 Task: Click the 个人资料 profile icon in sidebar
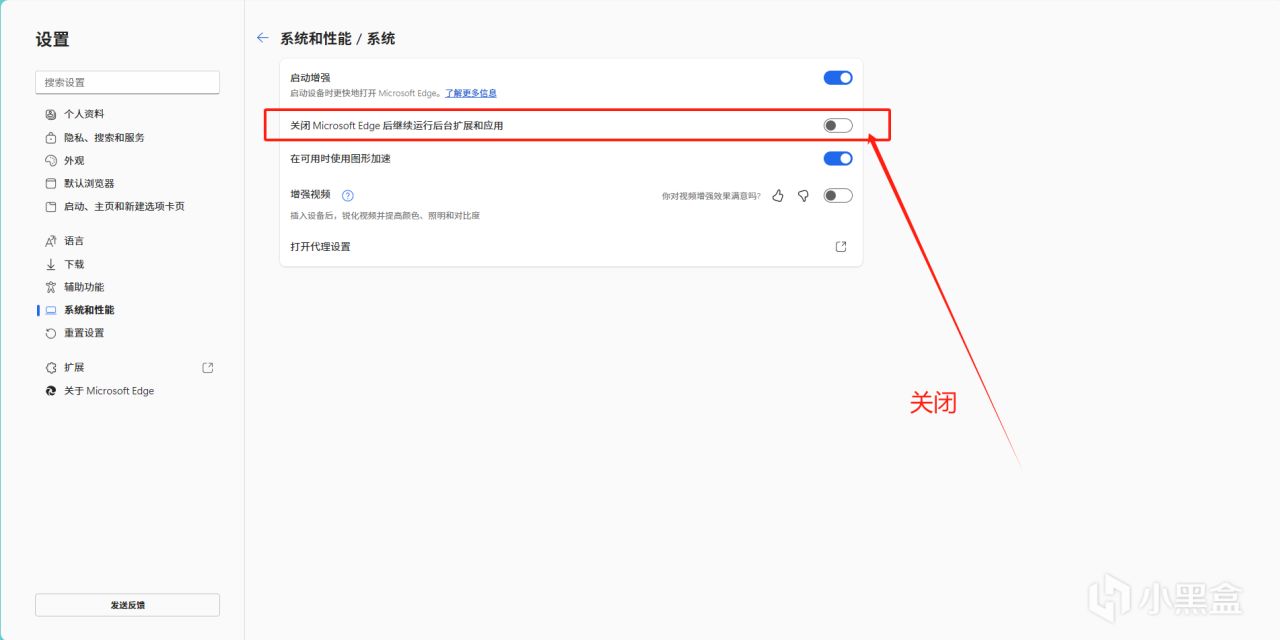click(51, 114)
